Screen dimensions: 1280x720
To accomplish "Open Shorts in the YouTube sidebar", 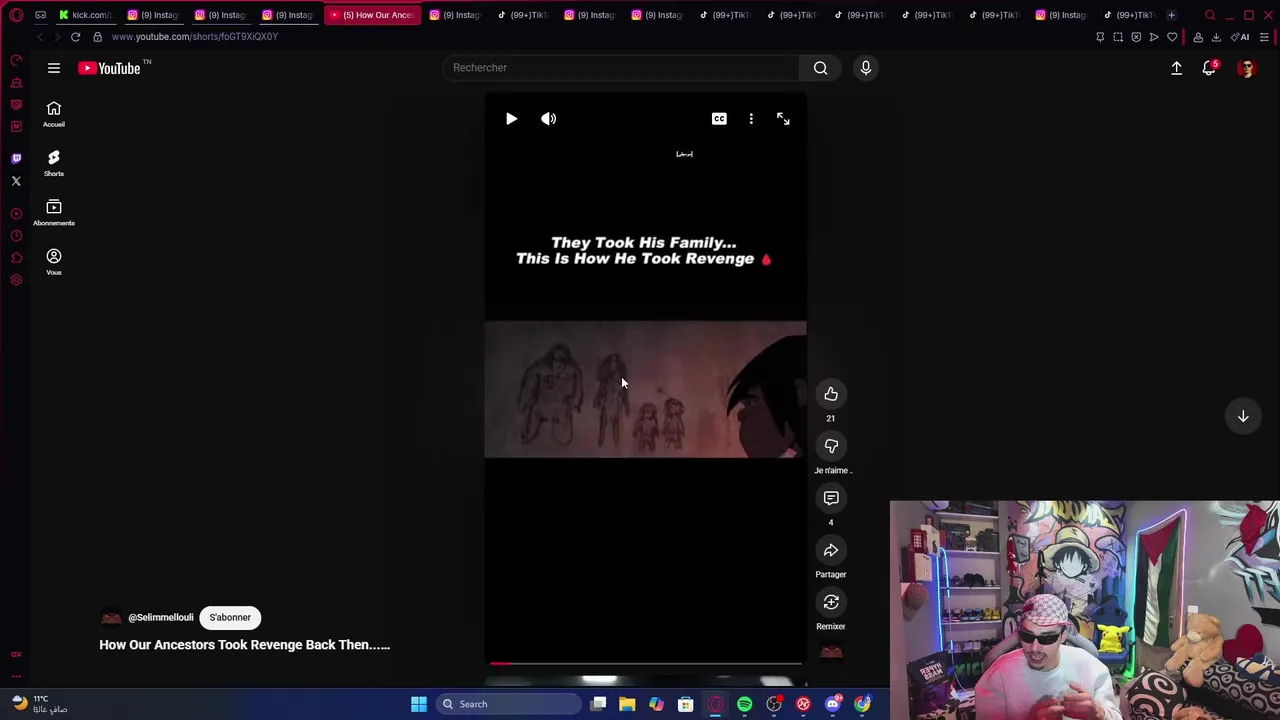I will [54, 163].
